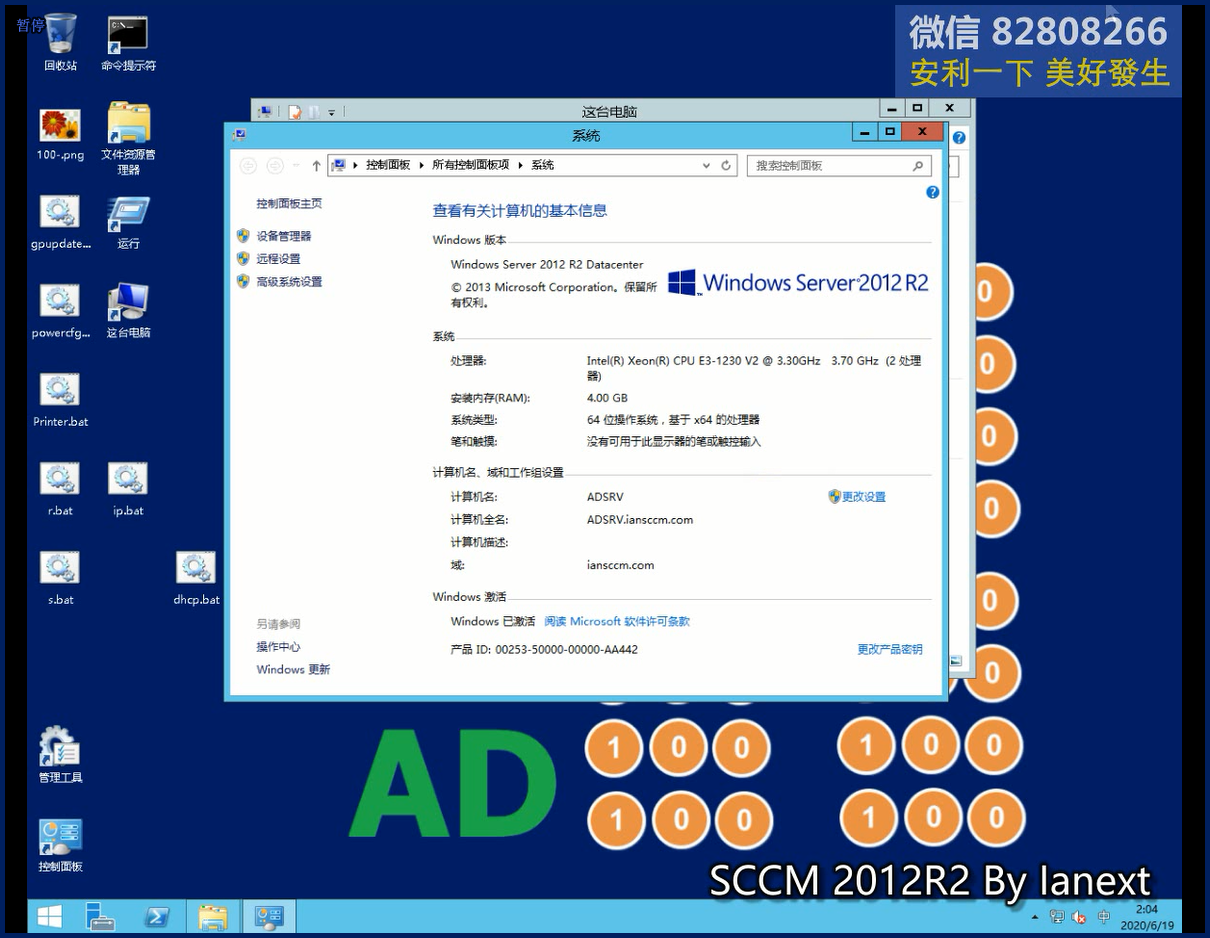This screenshot has width=1210, height=938.
Task: Select the Printer.bat desktop file
Action: pyautogui.click(x=60, y=400)
